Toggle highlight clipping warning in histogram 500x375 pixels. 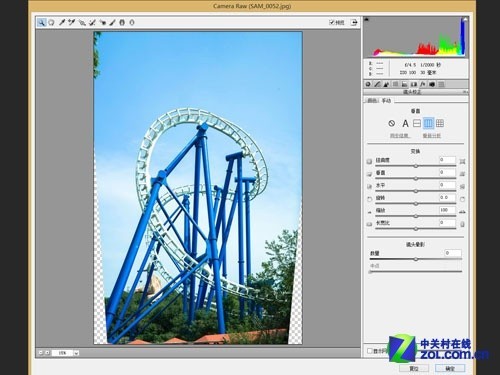click(465, 20)
